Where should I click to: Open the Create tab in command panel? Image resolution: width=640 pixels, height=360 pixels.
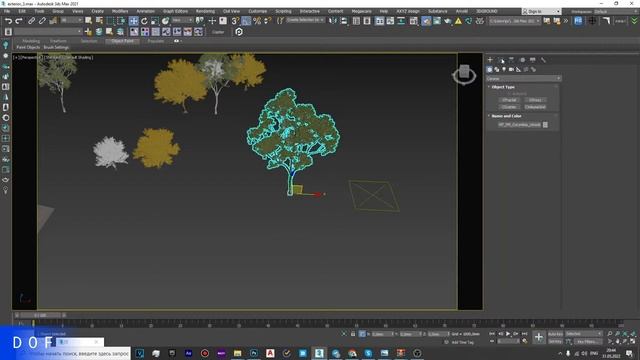490,60
